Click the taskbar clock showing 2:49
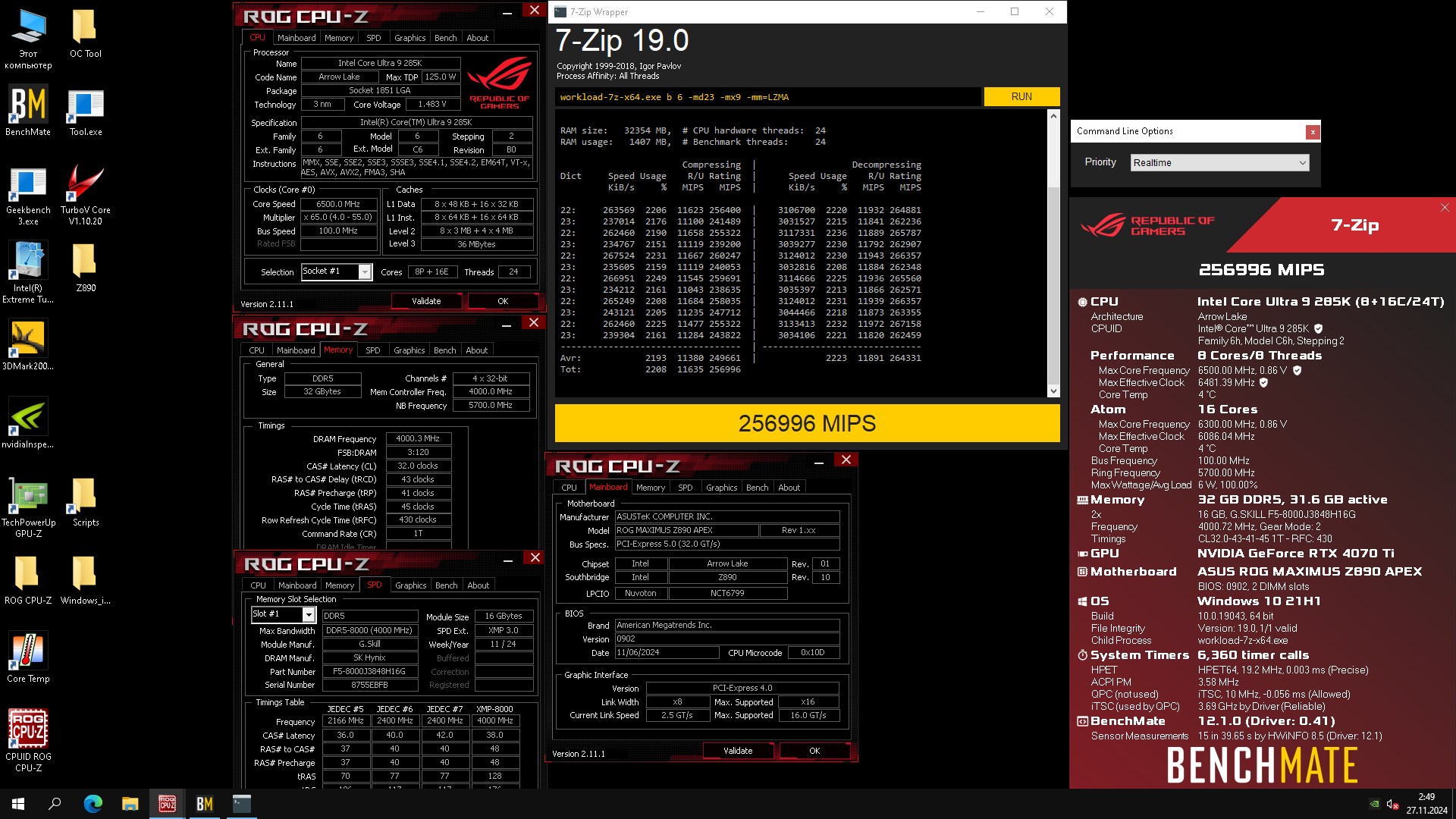1456x819 pixels. [x=1426, y=804]
